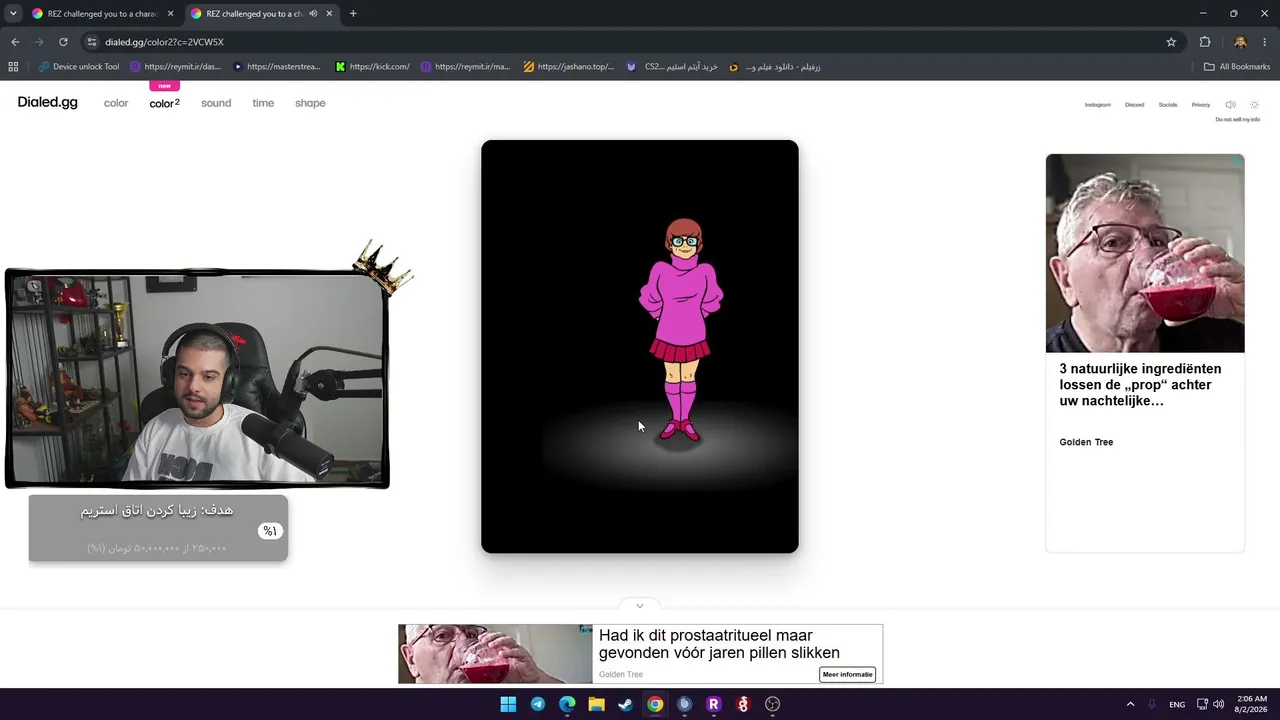The image size is (1280, 720).
Task: Toggle light/dark theme sun icon
Action: (1255, 105)
